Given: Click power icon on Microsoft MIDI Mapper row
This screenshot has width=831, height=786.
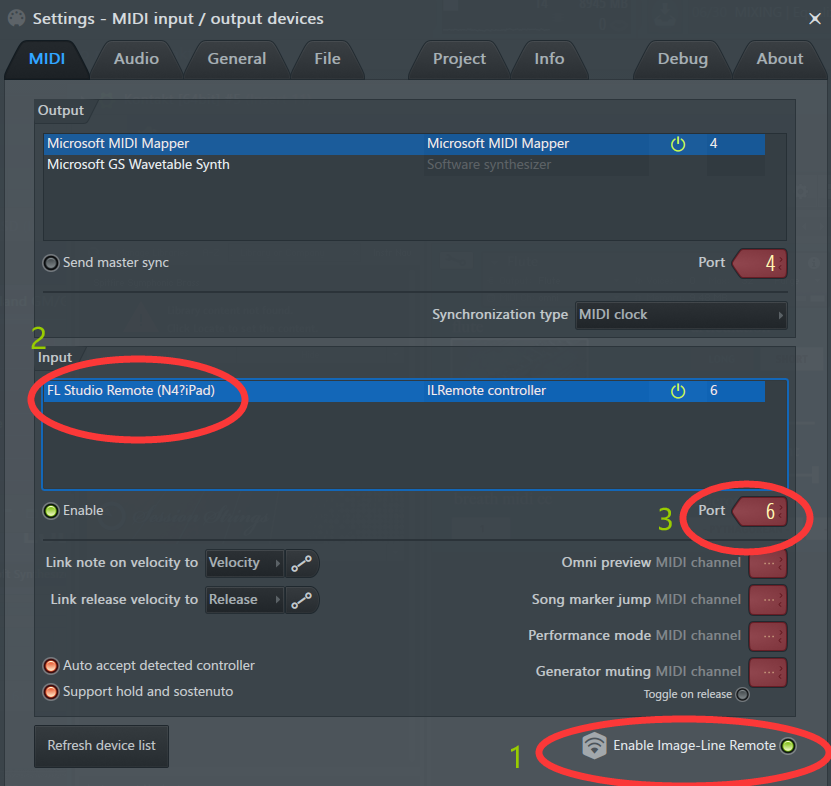Looking at the screenshot, I should (678, 144).
